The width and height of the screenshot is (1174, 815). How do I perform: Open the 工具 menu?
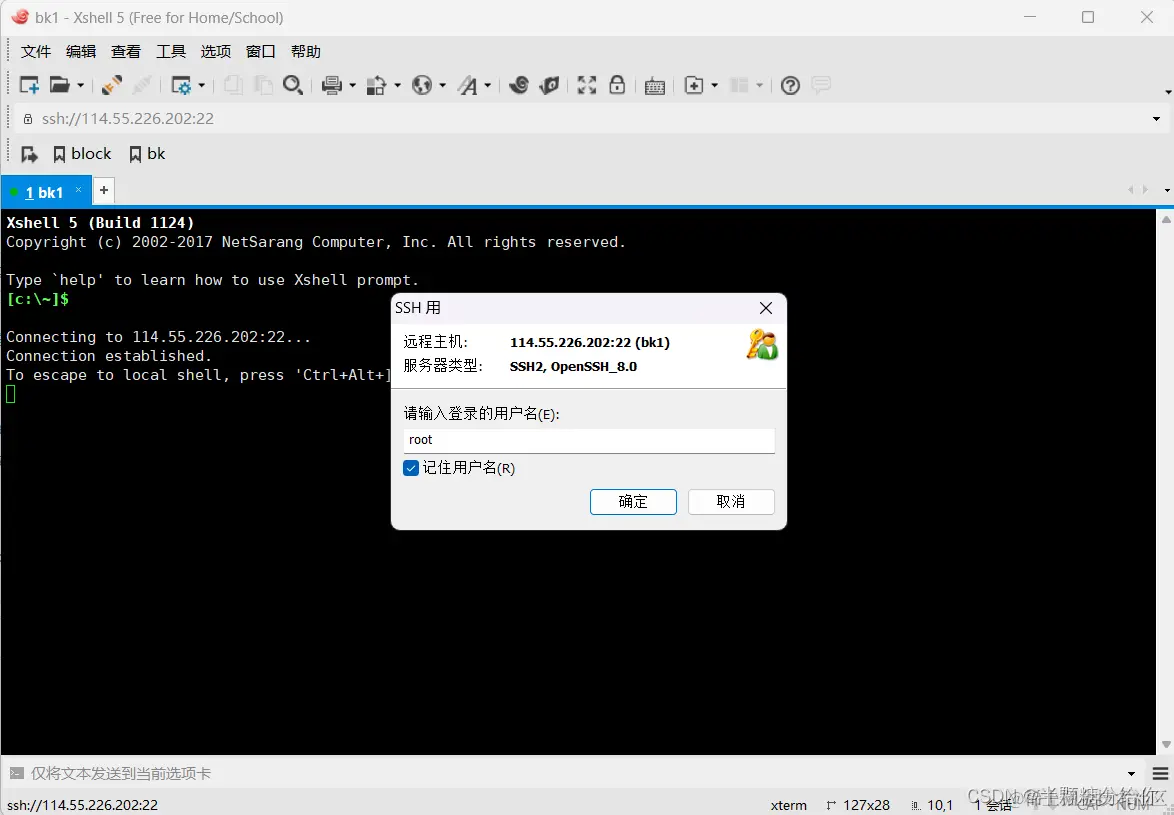tap(171, 52)
